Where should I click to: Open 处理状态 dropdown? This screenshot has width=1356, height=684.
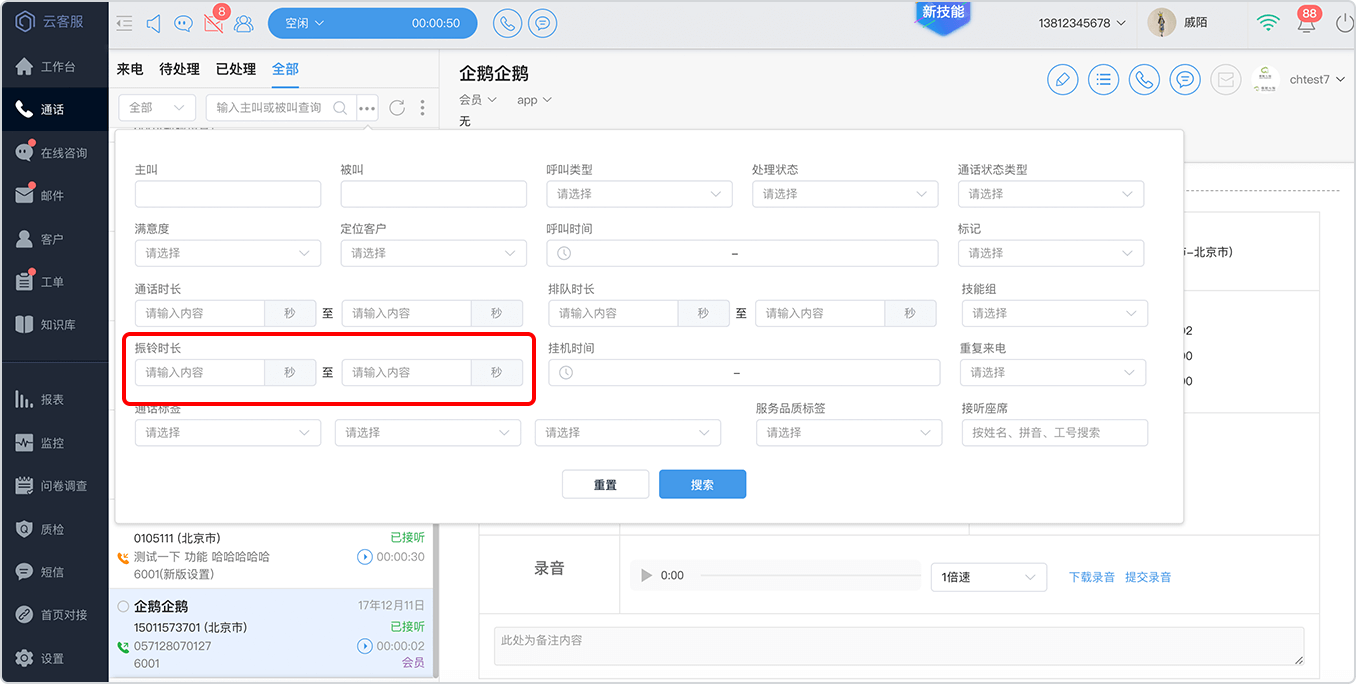845,194
